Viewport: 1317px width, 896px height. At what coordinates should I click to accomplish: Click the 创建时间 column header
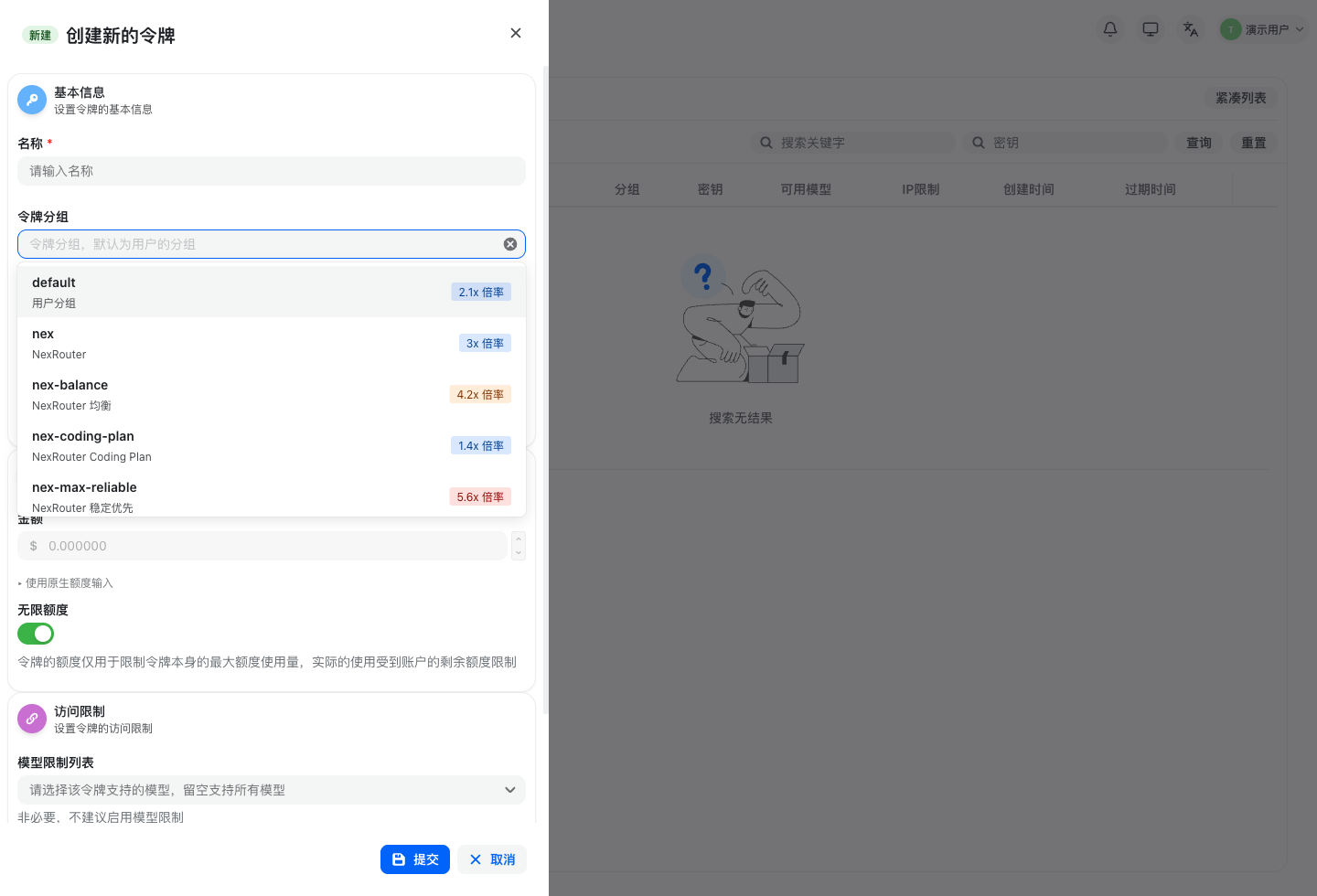(1029, 189)
